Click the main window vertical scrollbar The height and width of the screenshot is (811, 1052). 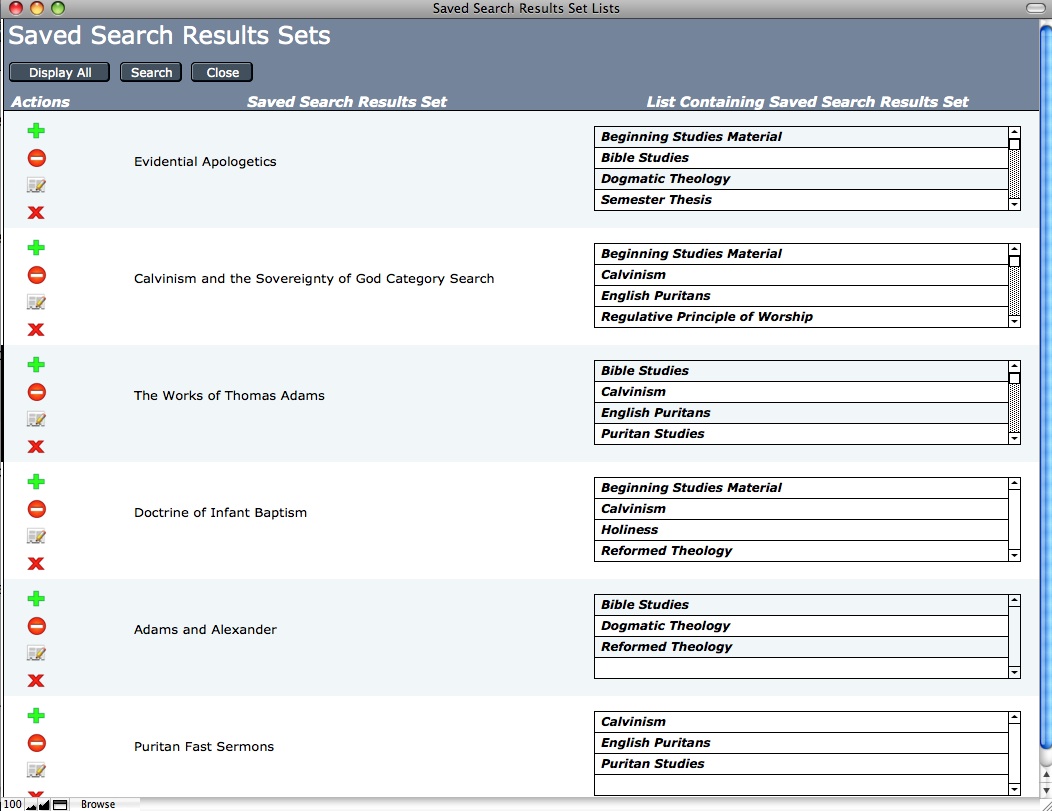[x=1045, y=400]
